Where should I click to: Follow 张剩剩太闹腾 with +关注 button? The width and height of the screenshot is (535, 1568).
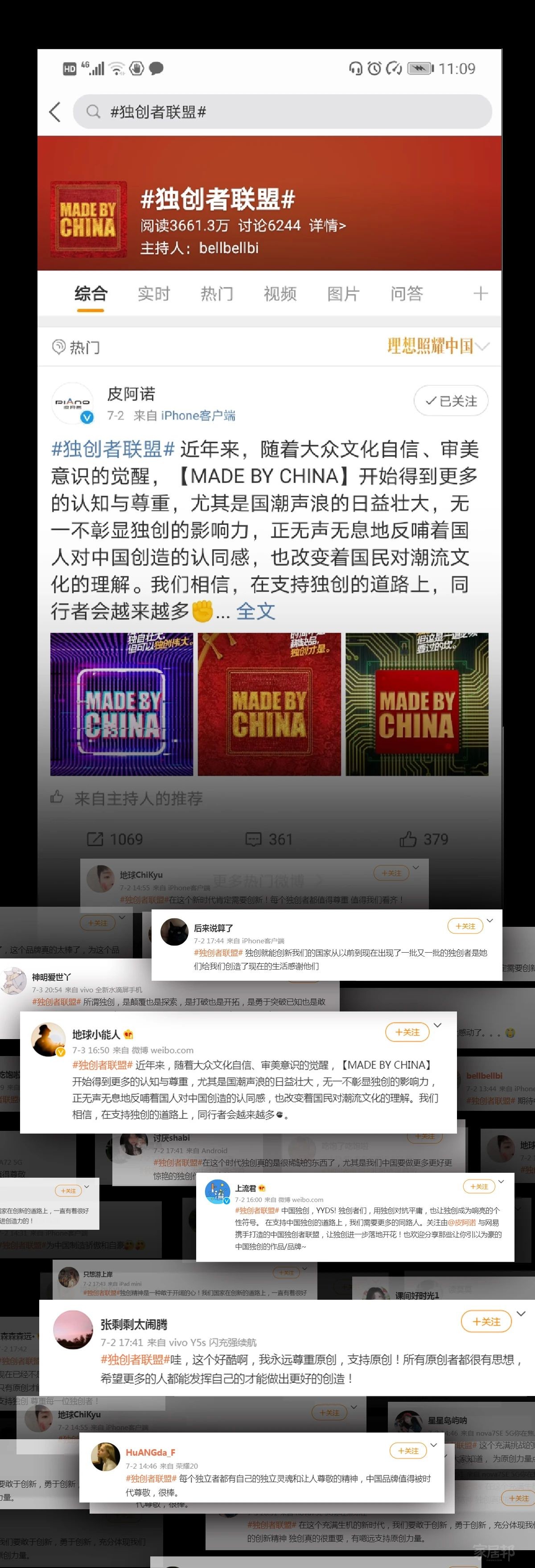pos(486,1322)
